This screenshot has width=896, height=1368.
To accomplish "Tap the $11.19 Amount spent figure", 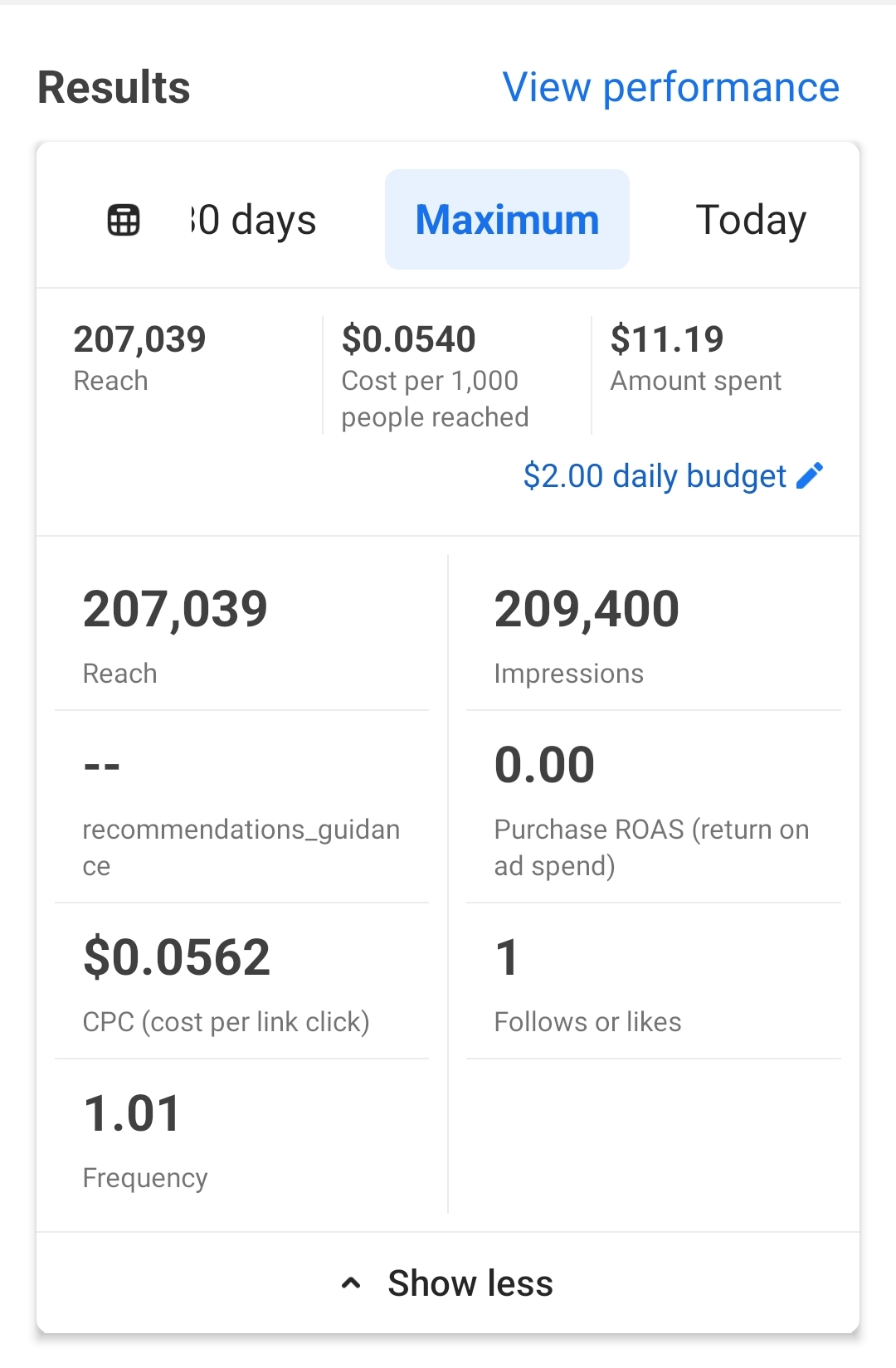I will [695, 357].
